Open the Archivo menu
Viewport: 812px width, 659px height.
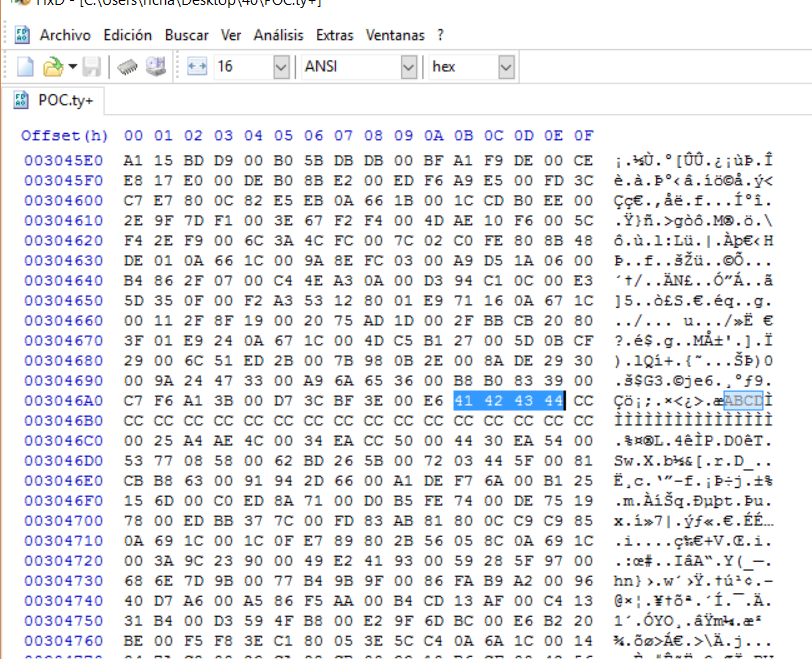click(x=65, y=35)
